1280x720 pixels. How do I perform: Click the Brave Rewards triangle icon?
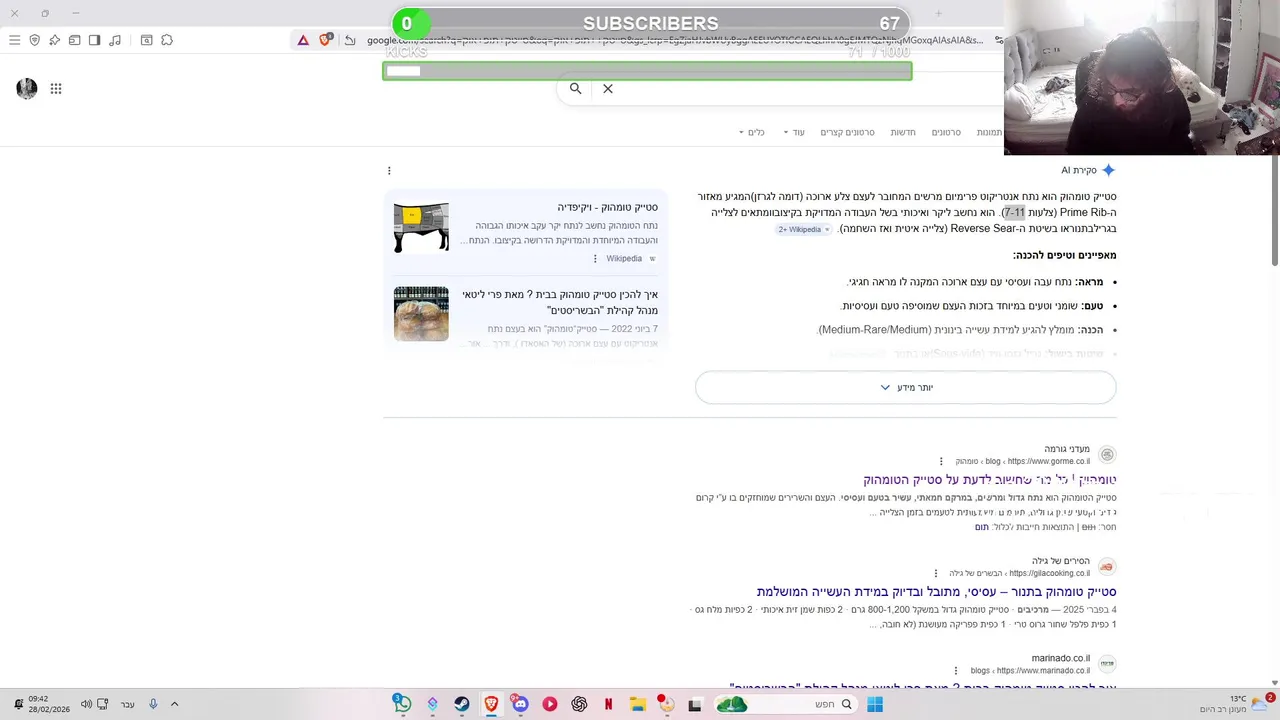(303, 40)
